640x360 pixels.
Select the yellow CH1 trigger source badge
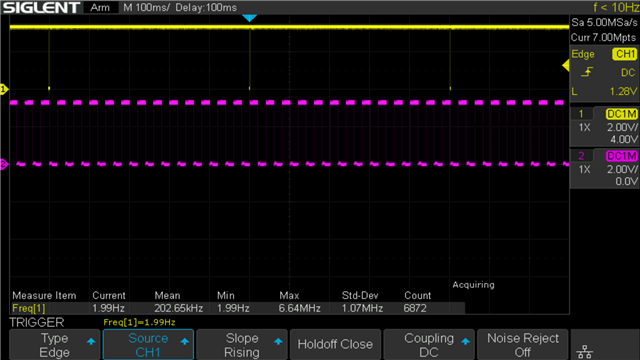[624, 54]
